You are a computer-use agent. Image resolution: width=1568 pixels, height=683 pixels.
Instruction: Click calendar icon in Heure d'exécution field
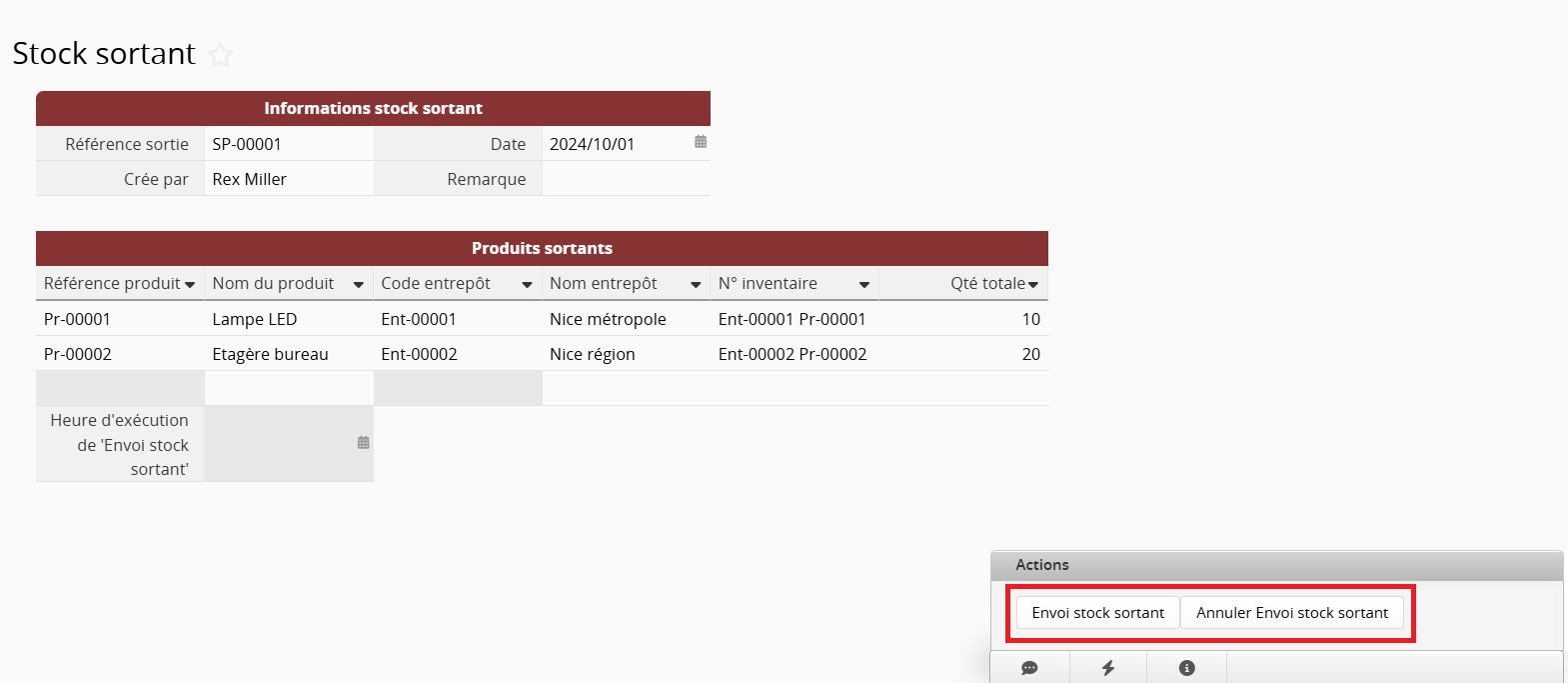coord(363,442)
